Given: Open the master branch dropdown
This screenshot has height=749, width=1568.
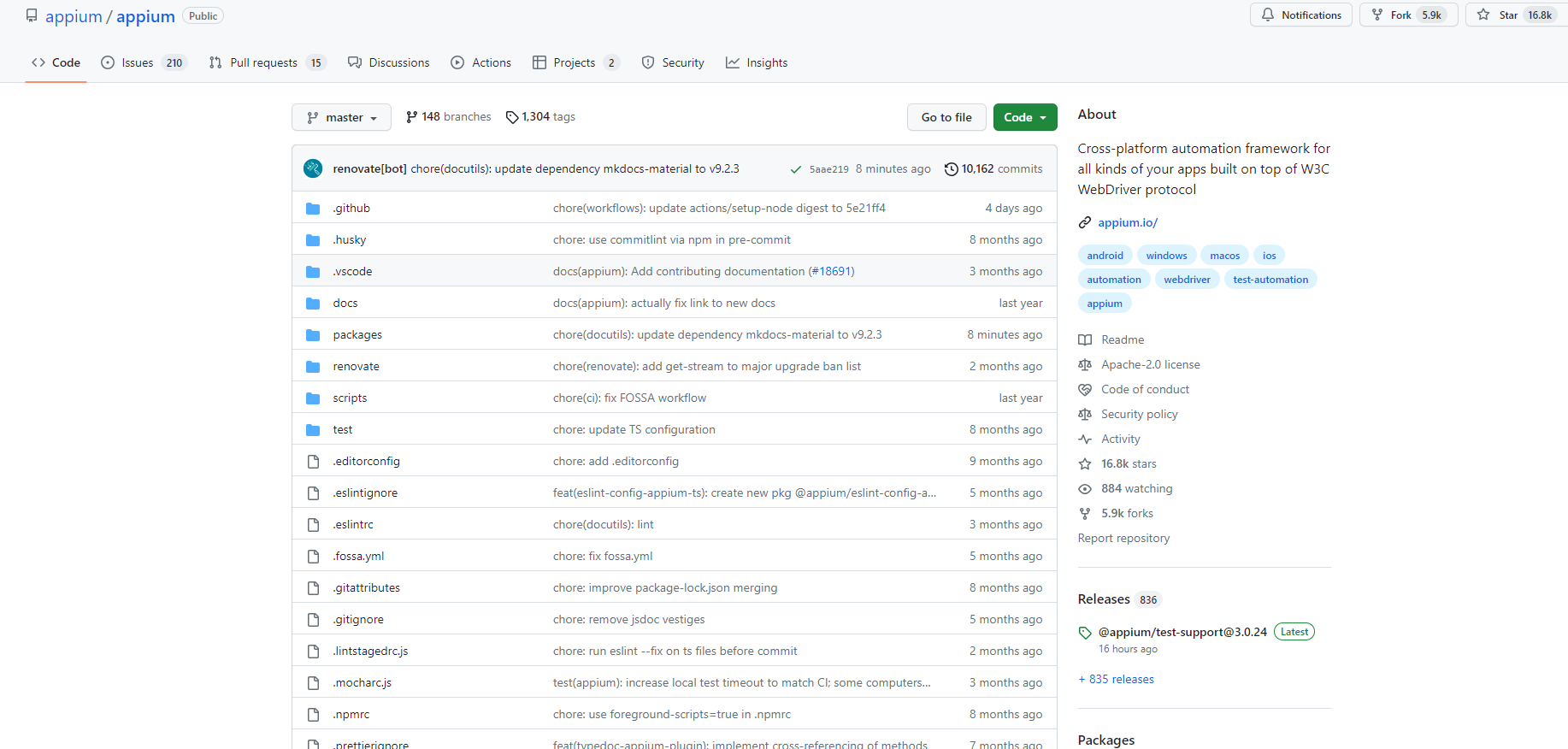Looking at the screenshot, I should (x=341, y=117).
